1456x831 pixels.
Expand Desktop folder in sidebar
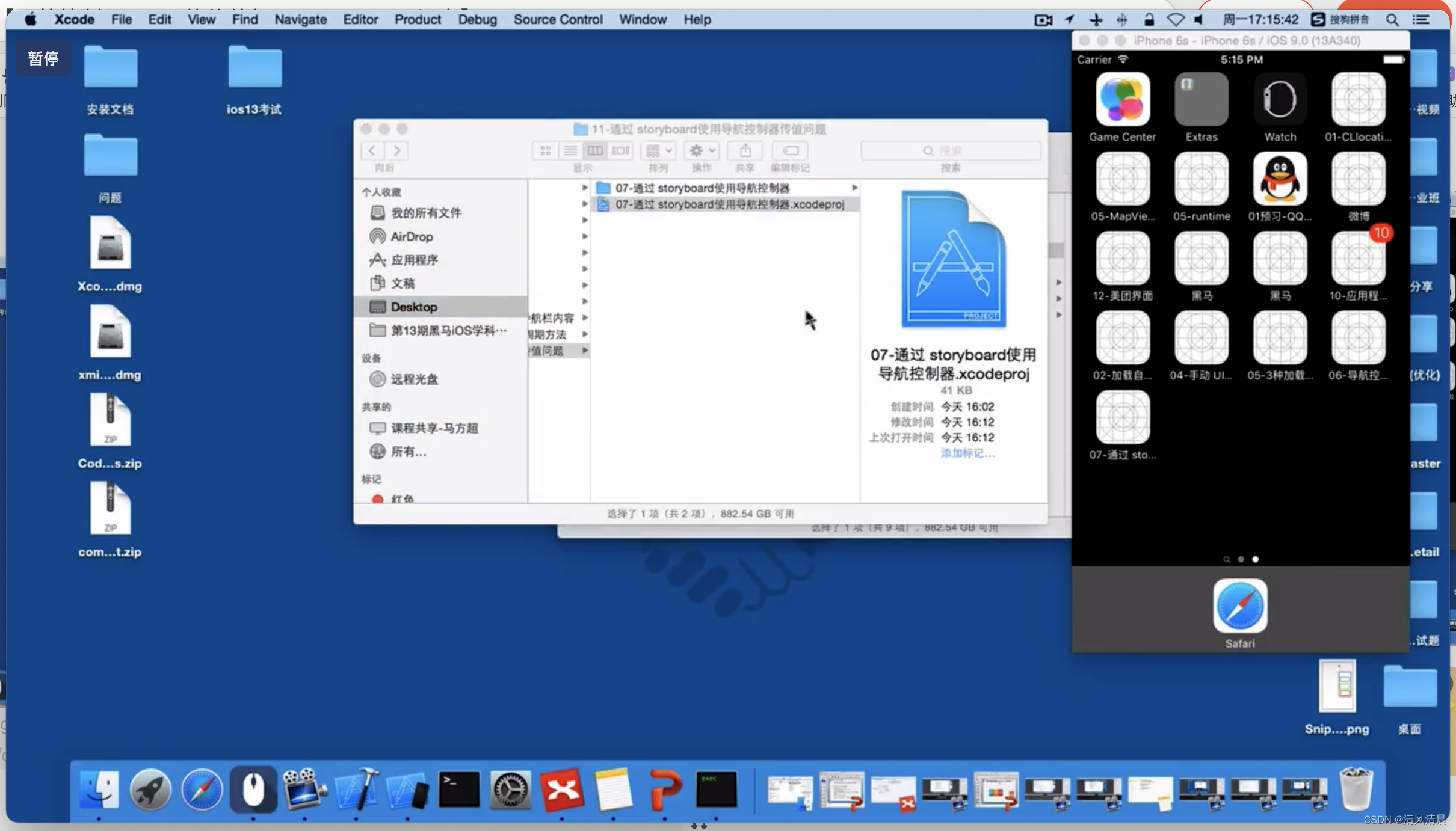(x=413, y=307)
